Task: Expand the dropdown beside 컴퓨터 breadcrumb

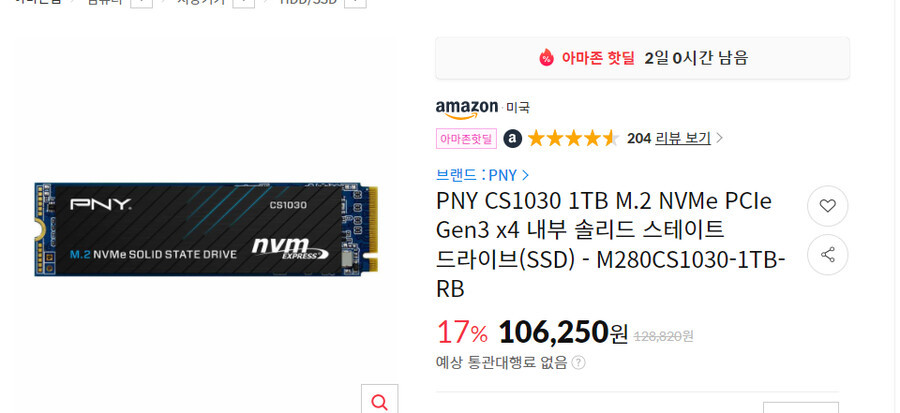Action: 142,2
